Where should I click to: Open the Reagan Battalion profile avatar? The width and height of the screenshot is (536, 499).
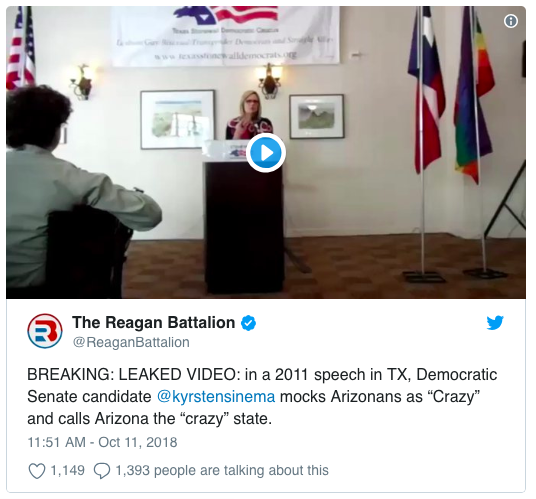tap(45, 331)
